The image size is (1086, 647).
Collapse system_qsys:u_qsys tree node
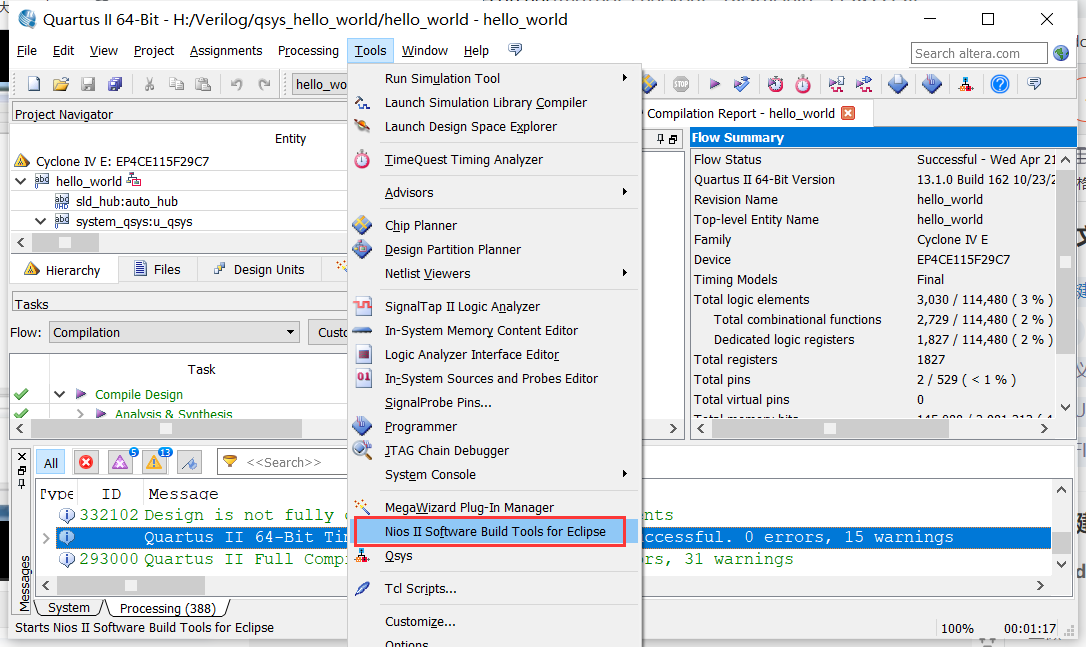pyautogui.click(x=41, y=222)
